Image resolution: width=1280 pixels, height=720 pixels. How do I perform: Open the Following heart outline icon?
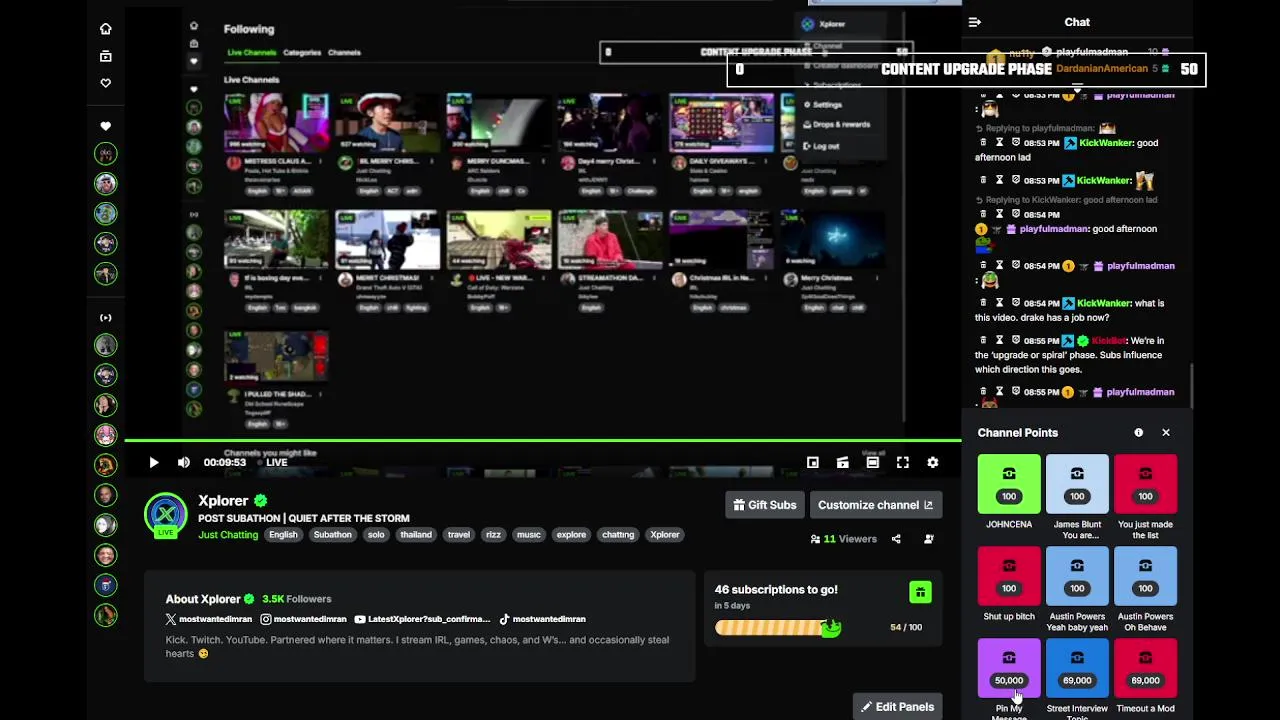point(106,84)
